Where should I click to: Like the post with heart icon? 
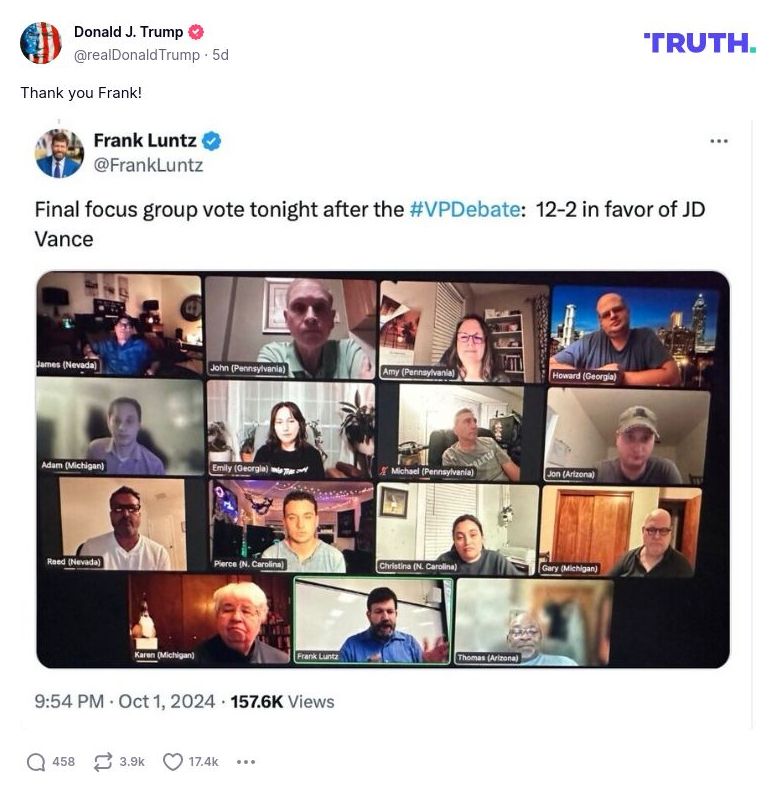coord(173,762)
